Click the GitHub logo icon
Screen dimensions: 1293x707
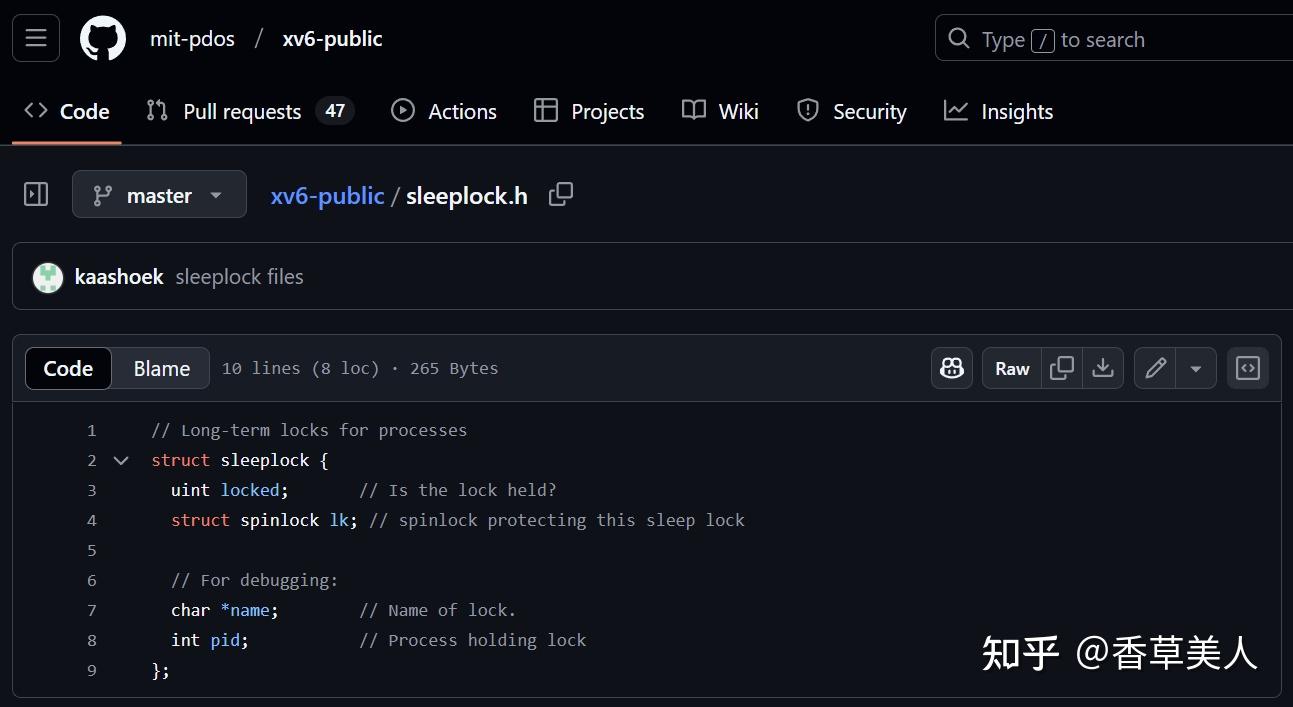pyautogui.click(x=103, y=38)
